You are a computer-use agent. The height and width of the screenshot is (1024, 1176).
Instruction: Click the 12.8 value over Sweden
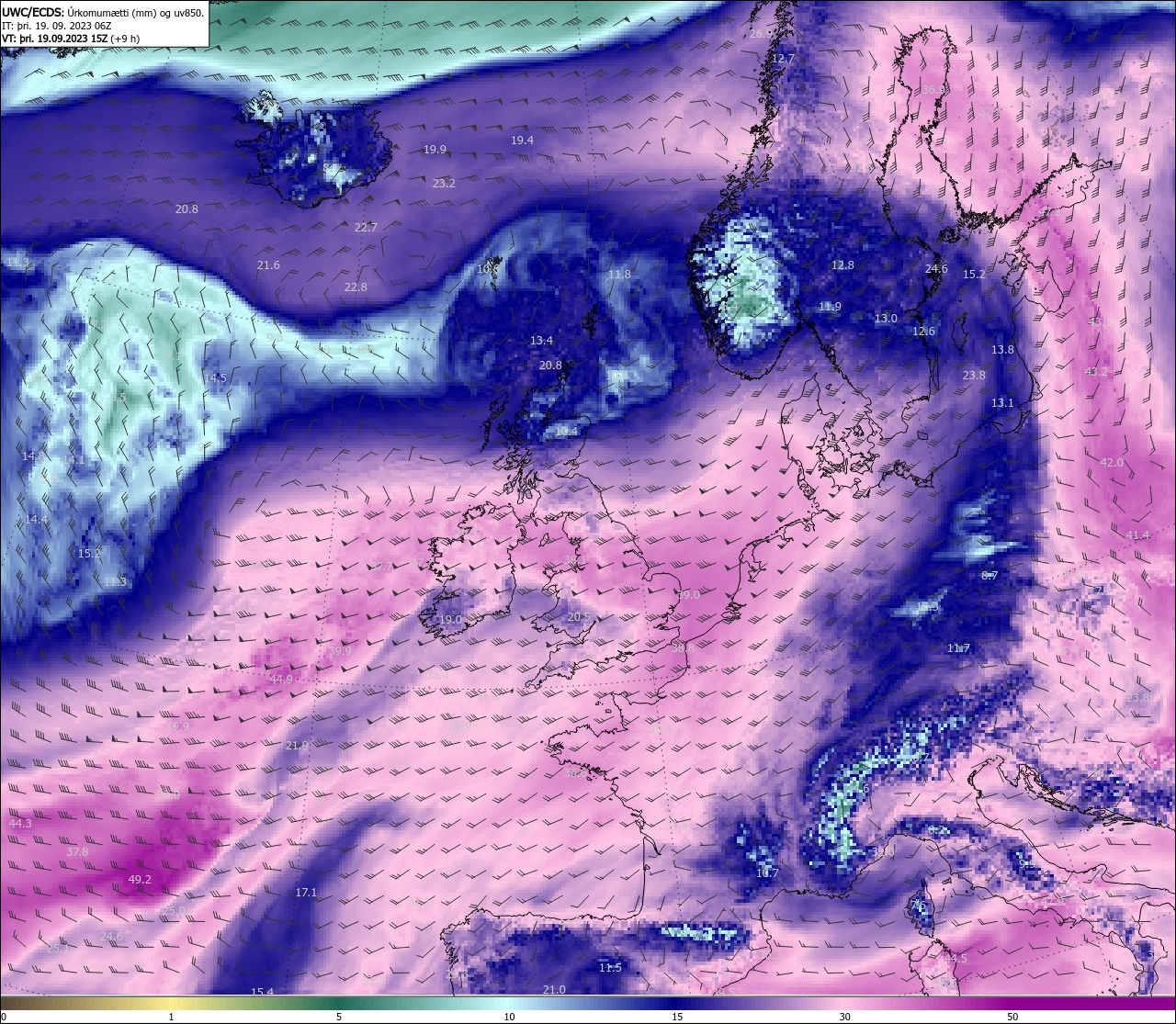coord(842,264)
